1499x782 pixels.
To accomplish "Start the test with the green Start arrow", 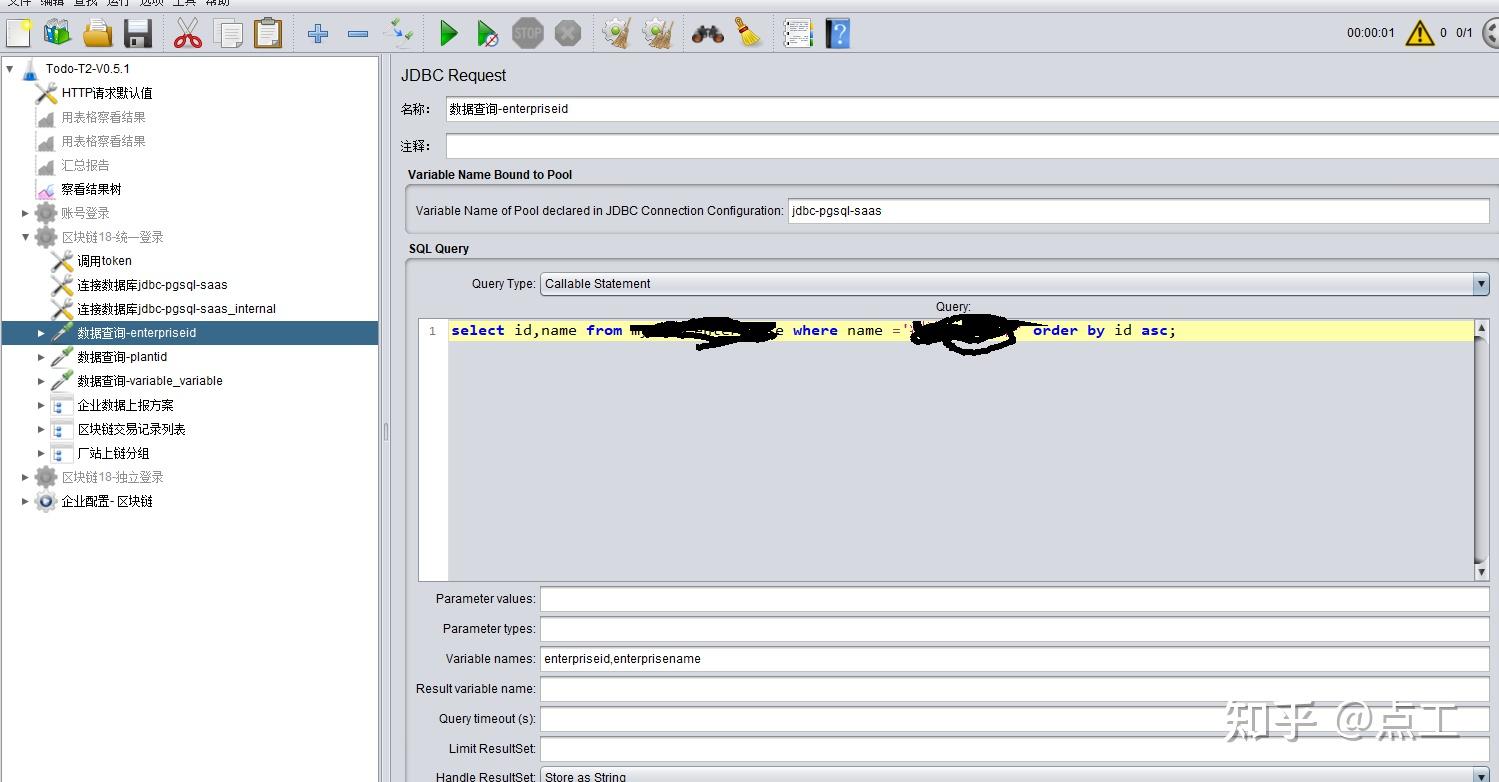I will coord(448,32).
